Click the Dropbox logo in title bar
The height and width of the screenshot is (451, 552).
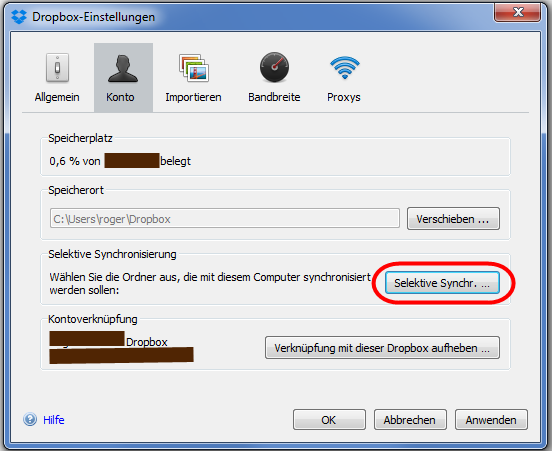[x=19, y=17]
